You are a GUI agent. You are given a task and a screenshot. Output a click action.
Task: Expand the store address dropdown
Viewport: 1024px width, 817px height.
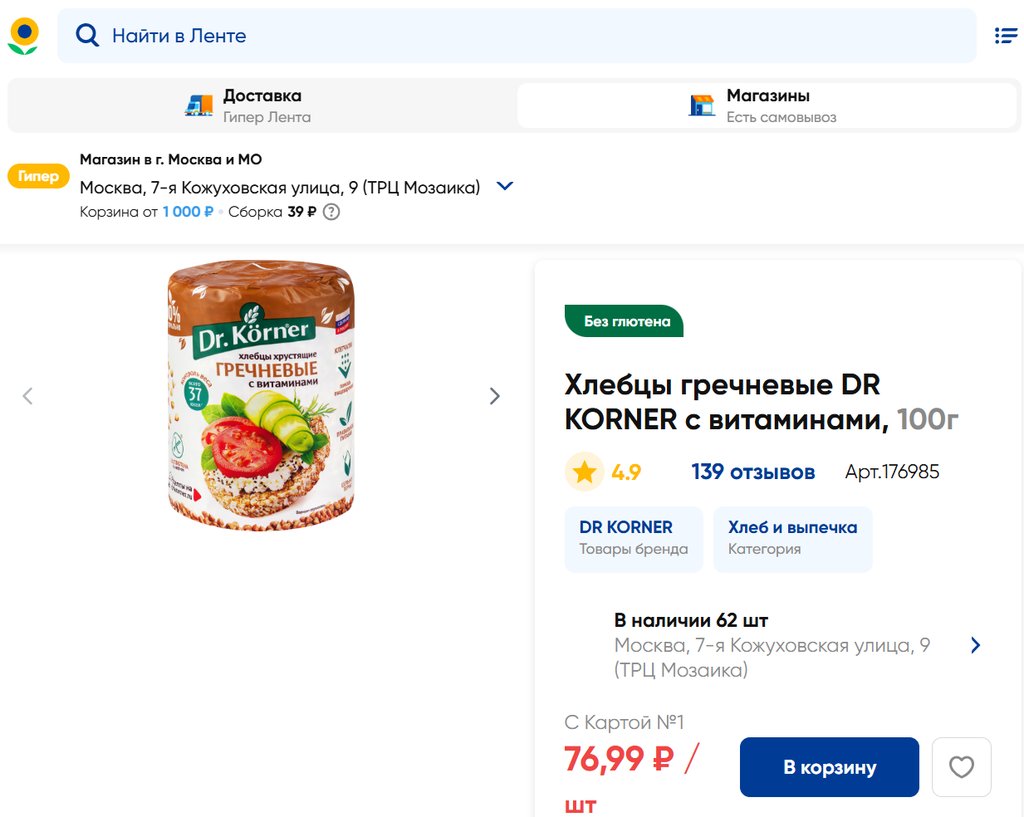coord(505,186)
